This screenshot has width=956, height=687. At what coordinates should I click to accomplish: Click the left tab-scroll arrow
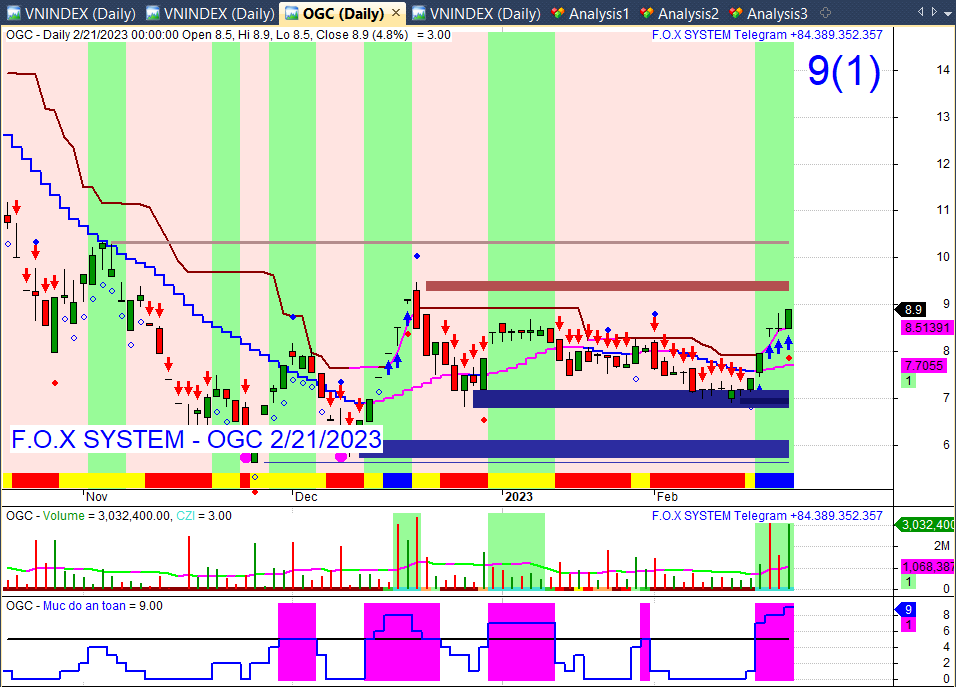coord(921,12)
